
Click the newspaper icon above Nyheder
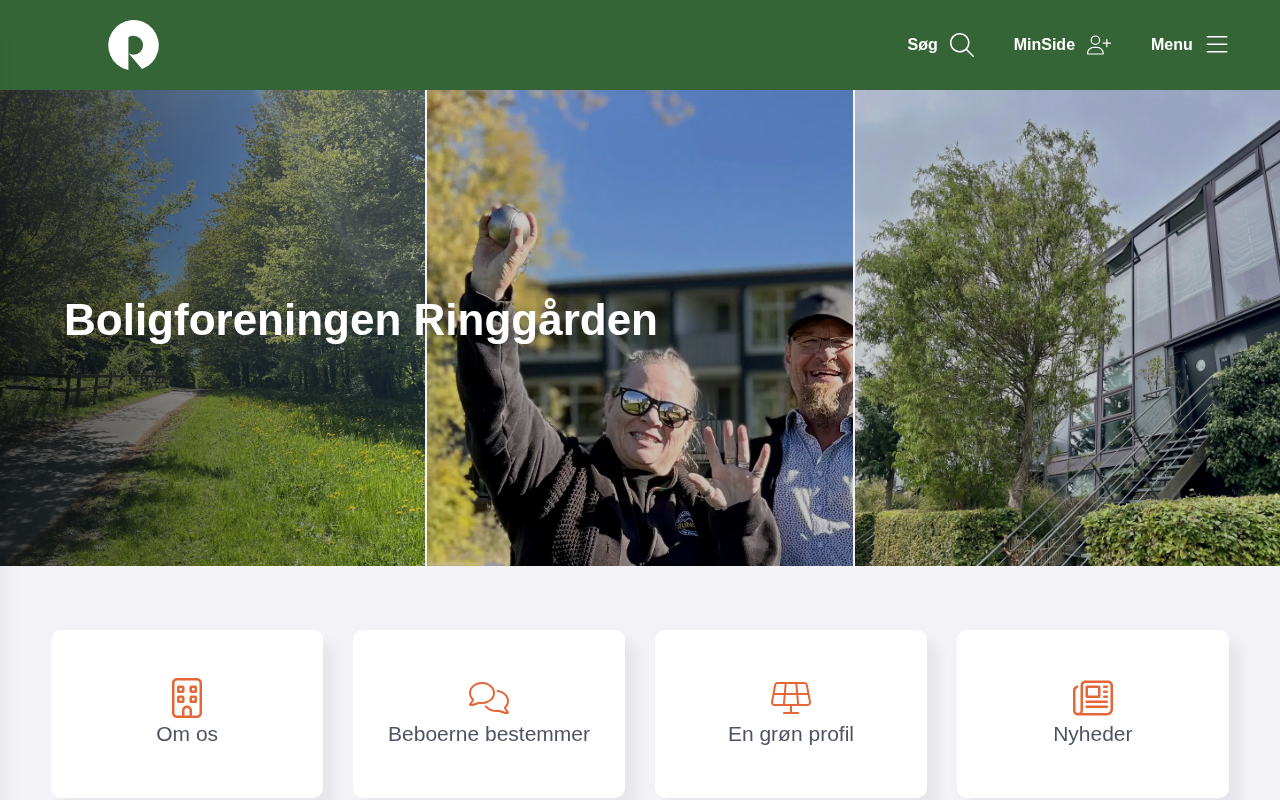[x=1093, y=698]
